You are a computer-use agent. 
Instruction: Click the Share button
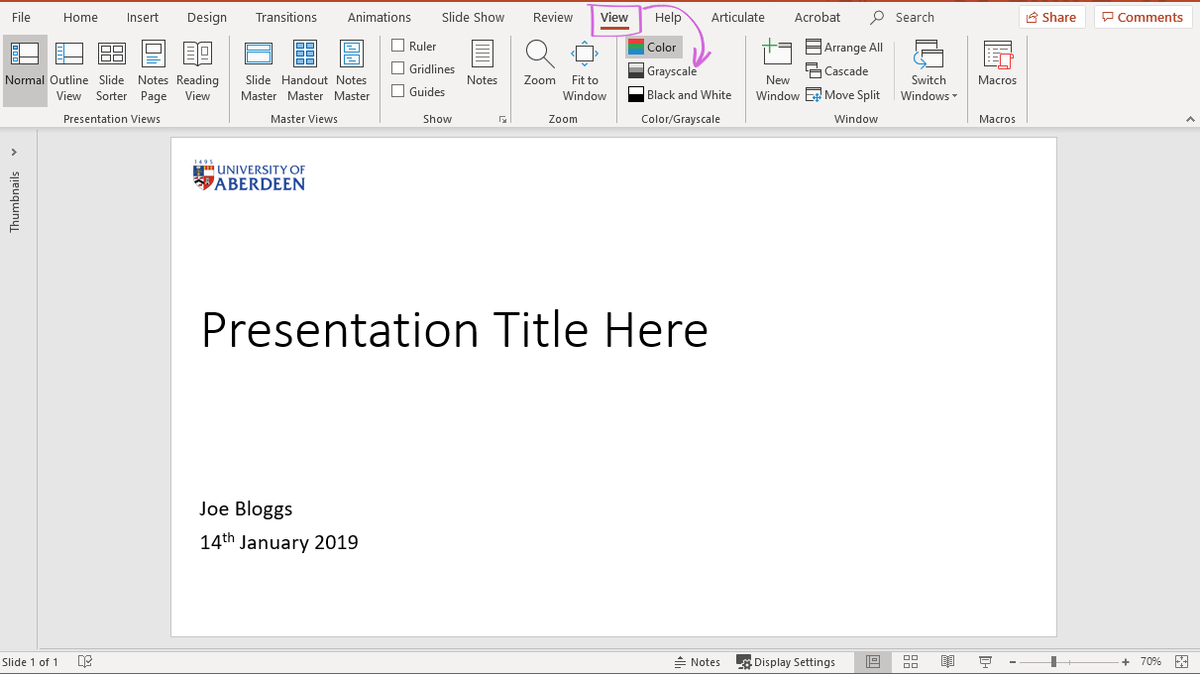tap(1051, 17)
